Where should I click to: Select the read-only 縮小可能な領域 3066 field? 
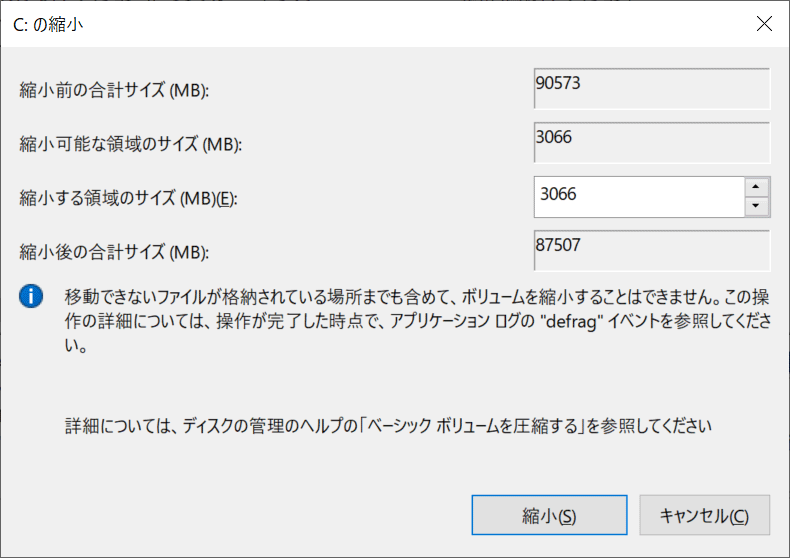pyautogui.click(x=652, y=142)
